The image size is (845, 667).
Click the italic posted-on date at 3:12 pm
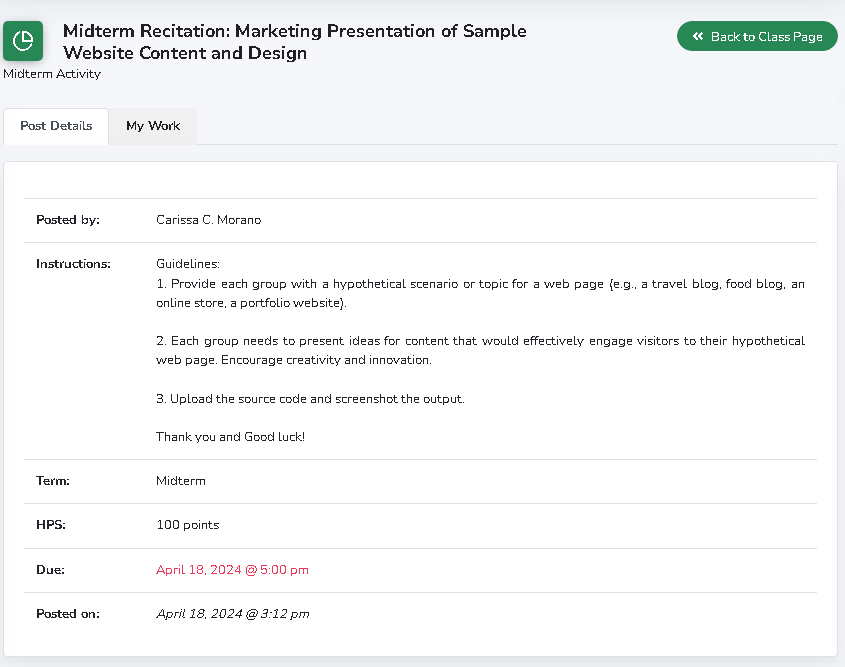(232, 614)
